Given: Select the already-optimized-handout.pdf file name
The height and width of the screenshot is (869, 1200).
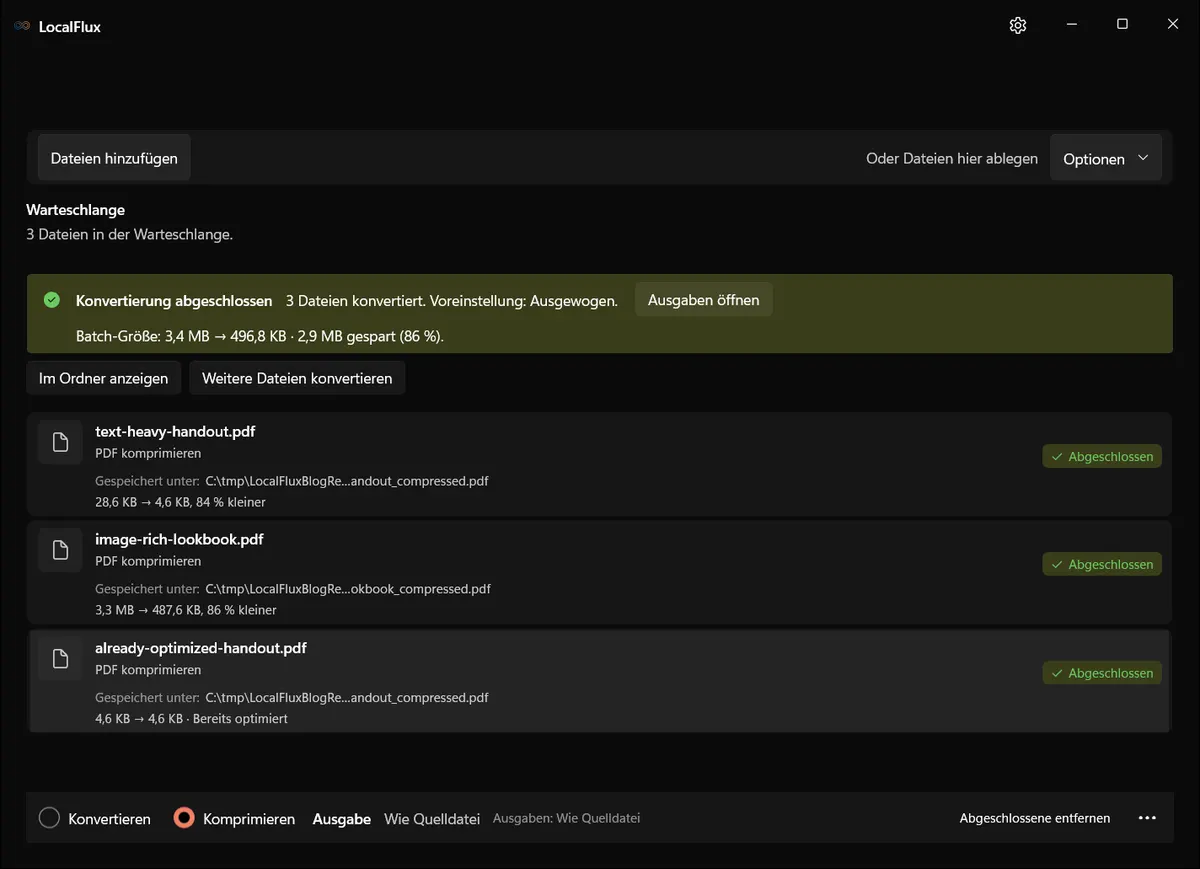Looking at the screenshot, I should coord(201,648).
